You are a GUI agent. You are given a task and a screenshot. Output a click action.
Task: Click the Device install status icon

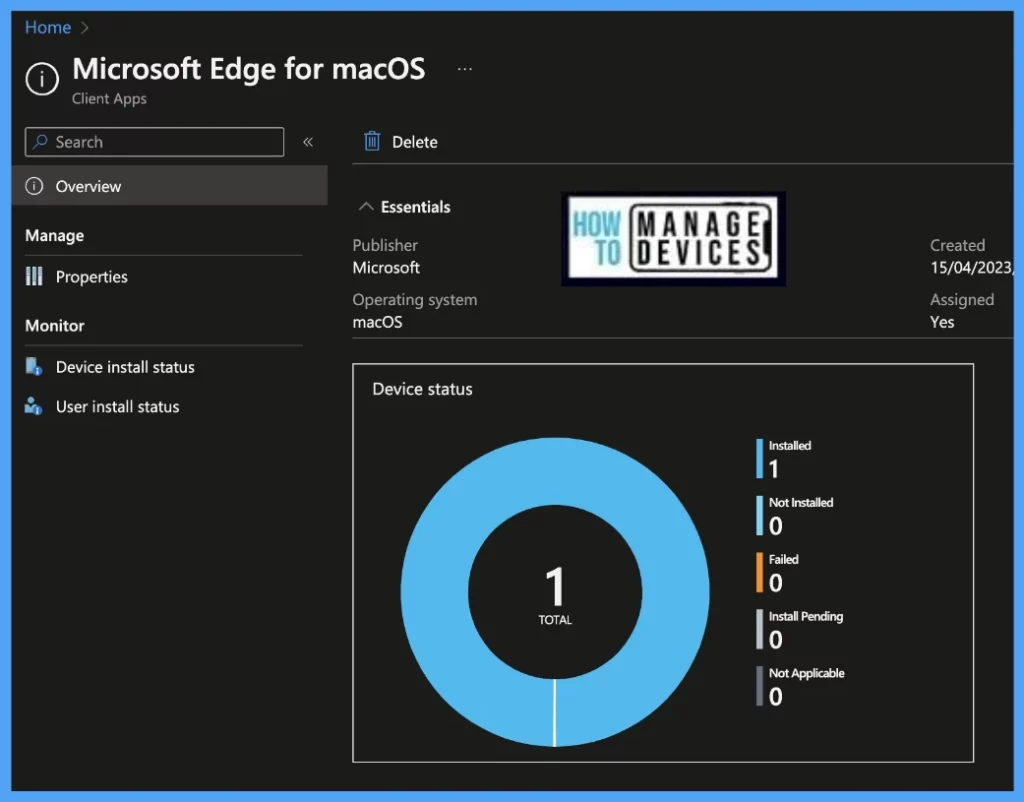(33, 366)
